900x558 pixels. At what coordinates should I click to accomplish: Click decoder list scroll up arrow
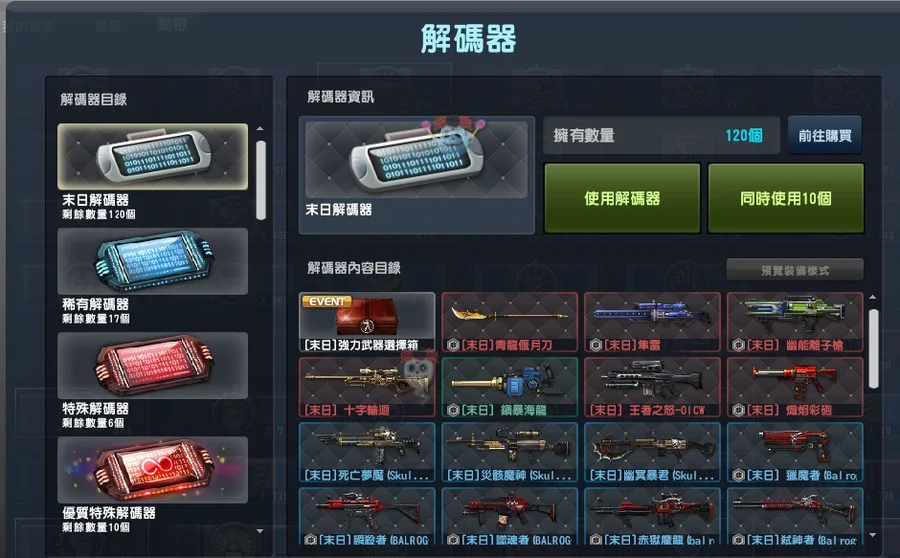(260, 129)
